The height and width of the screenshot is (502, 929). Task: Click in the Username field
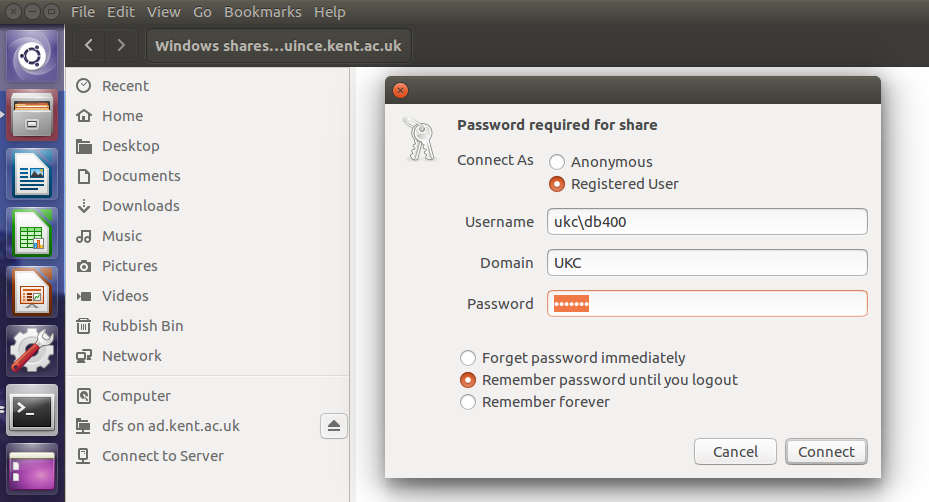706,222
